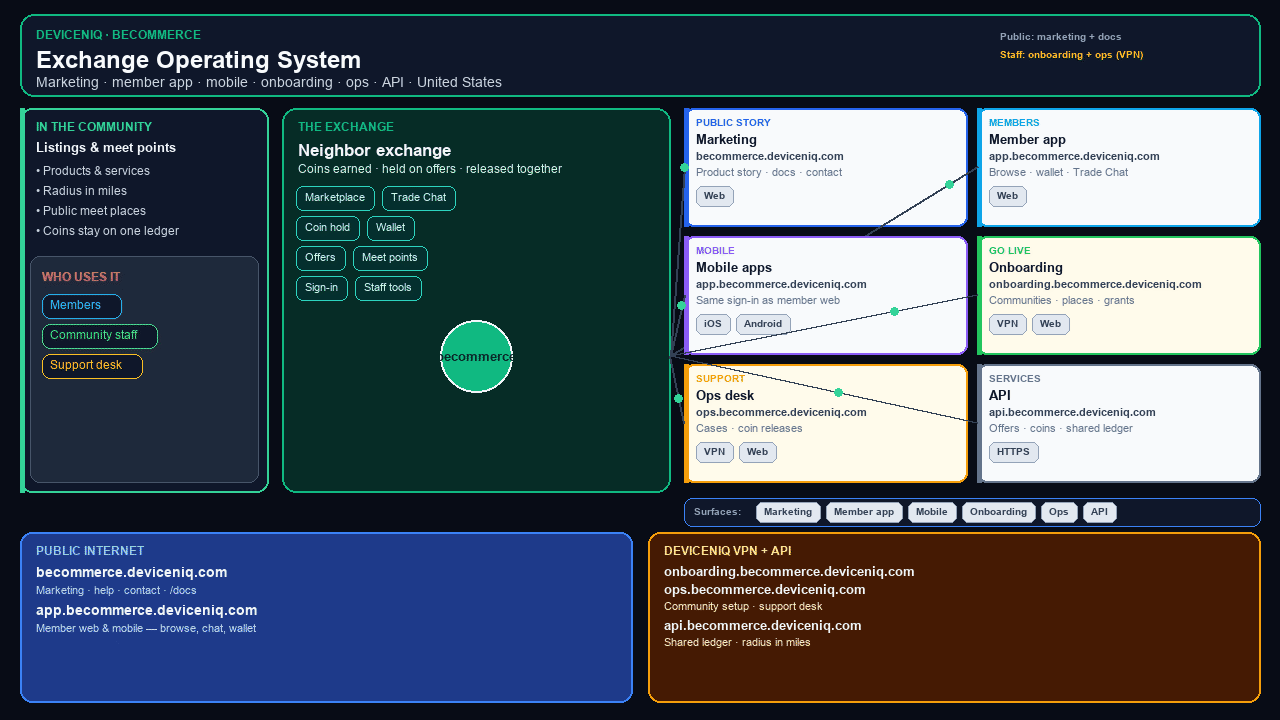Click app.becommerce.deviceniq.com in Public Internet panel
The image size is (1280, 720).
tap(146, 611)
